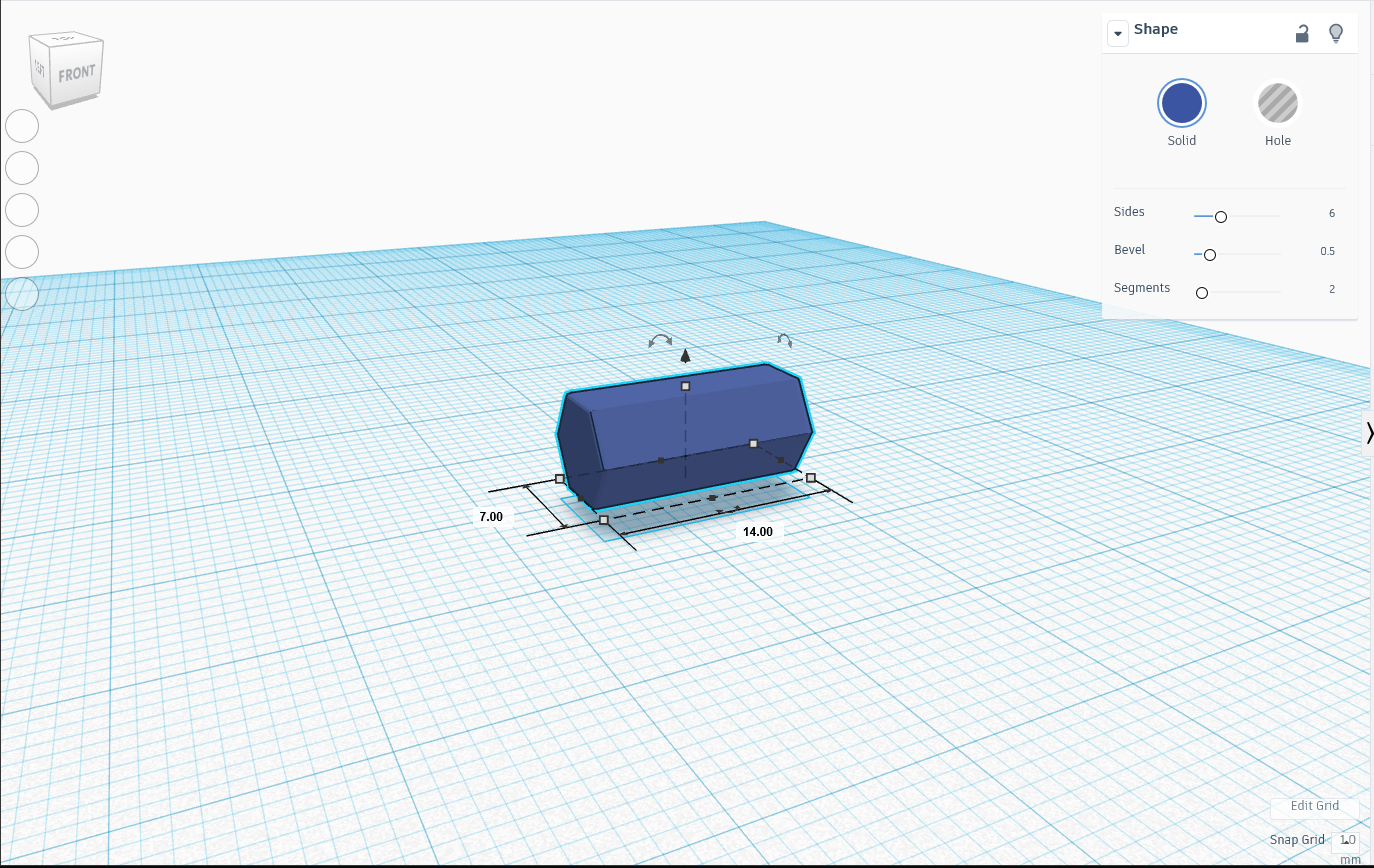Switch to orthographic view with bottom sidebar icon
The width and height of the screenshot is (1374, 868).
tap(22, 293)
